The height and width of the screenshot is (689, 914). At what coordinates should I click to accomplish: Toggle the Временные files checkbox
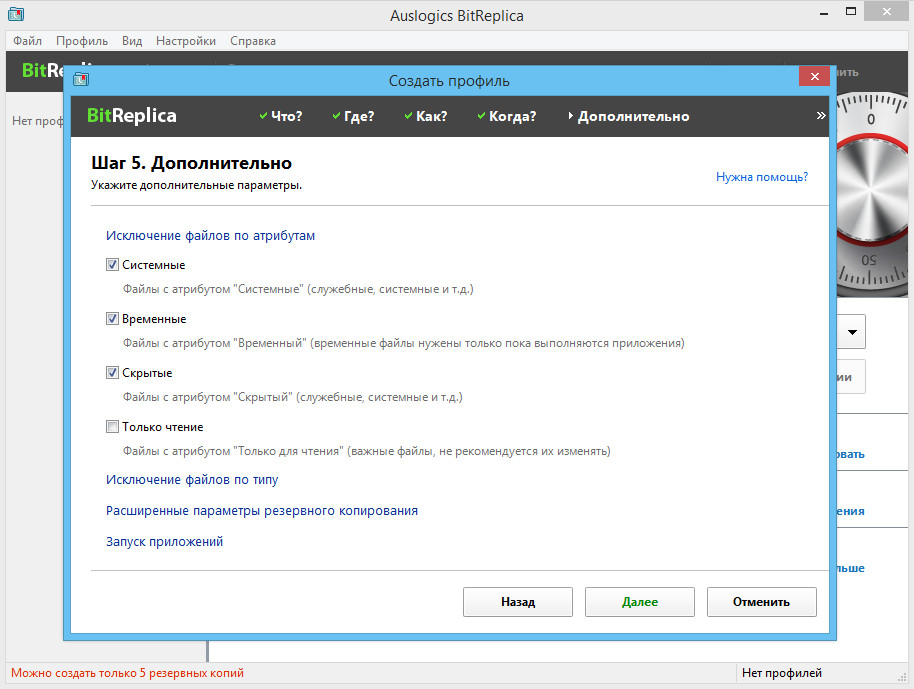click(113, 319)
